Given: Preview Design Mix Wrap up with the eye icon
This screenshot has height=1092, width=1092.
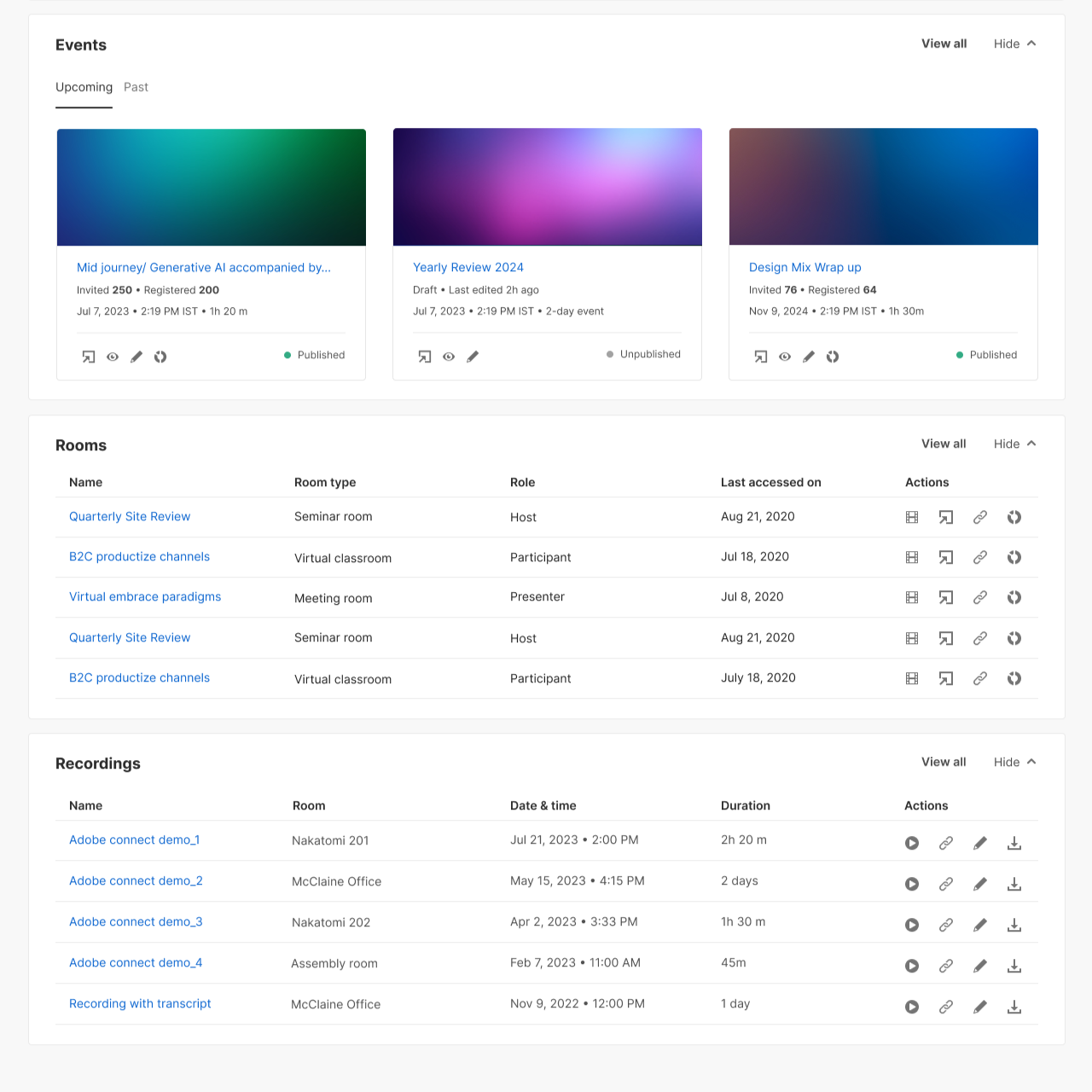Looking at the screenshot, I should click(x=785, y=357).
